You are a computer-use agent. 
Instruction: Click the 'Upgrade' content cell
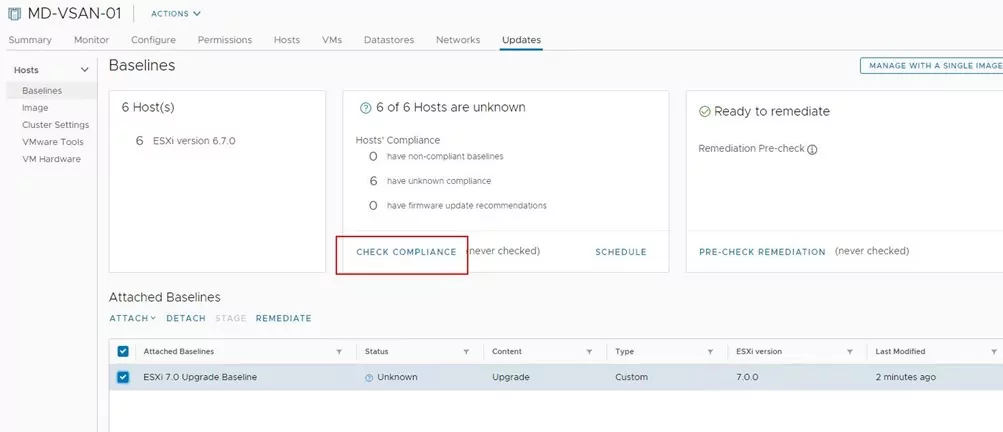511,378
